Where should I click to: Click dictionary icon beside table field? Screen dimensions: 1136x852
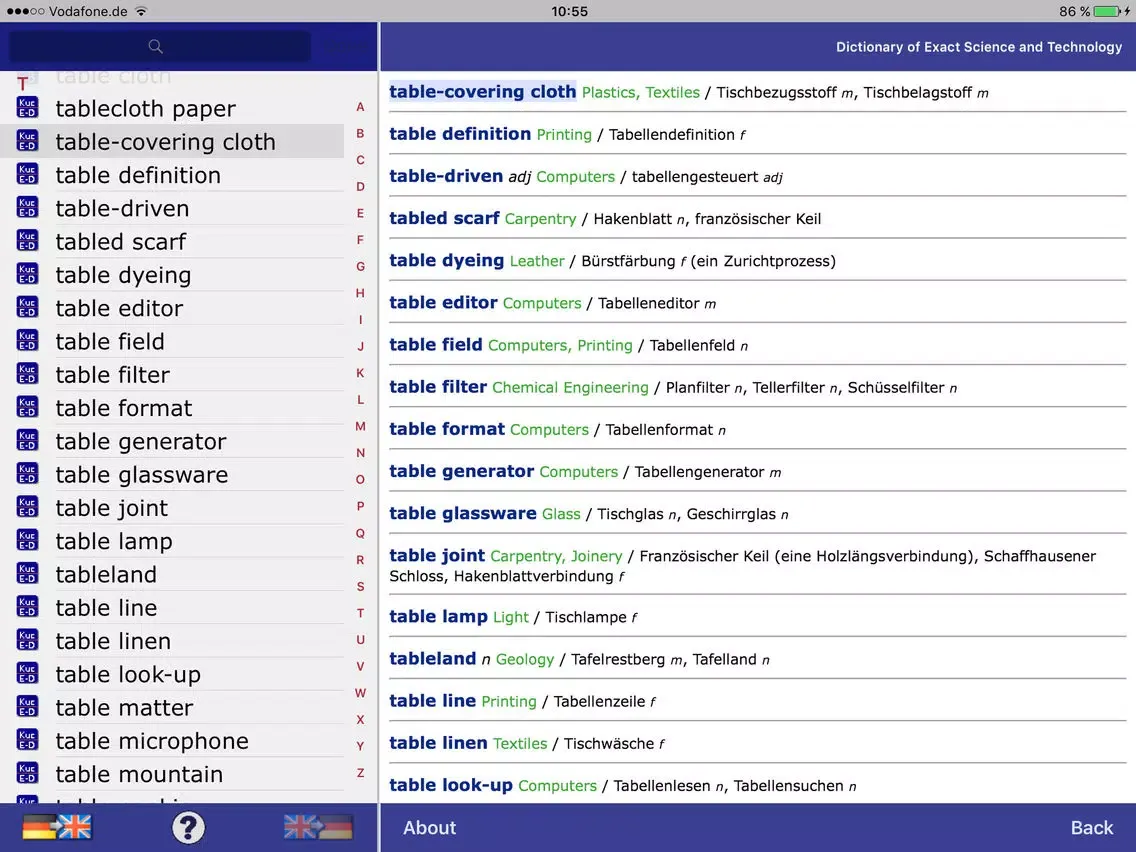28,341
